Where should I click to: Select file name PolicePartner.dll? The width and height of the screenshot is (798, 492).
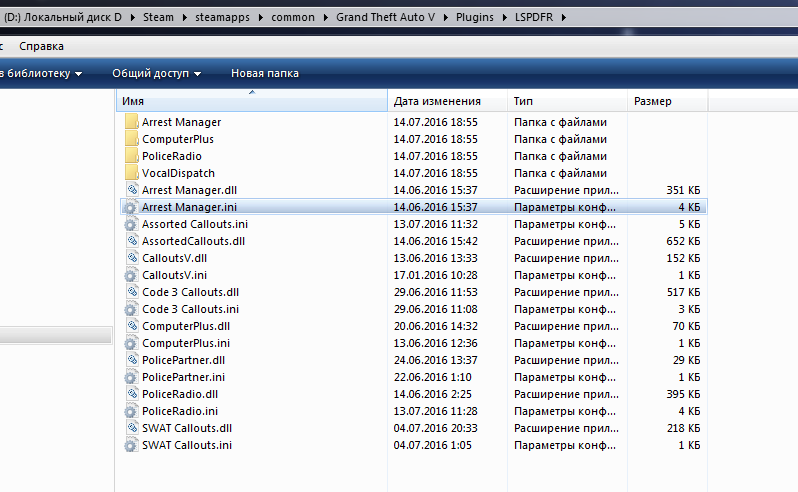(x=183, y=360)
